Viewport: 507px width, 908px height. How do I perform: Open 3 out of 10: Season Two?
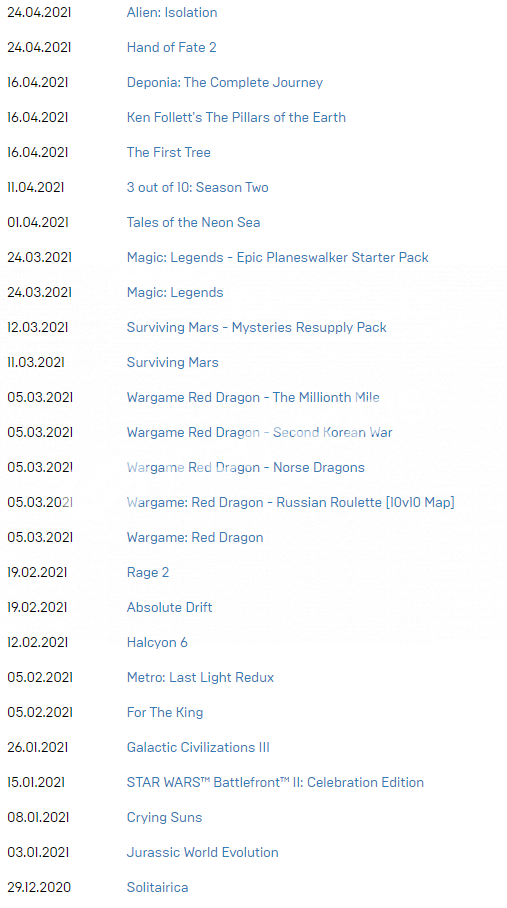coord(197,187)
